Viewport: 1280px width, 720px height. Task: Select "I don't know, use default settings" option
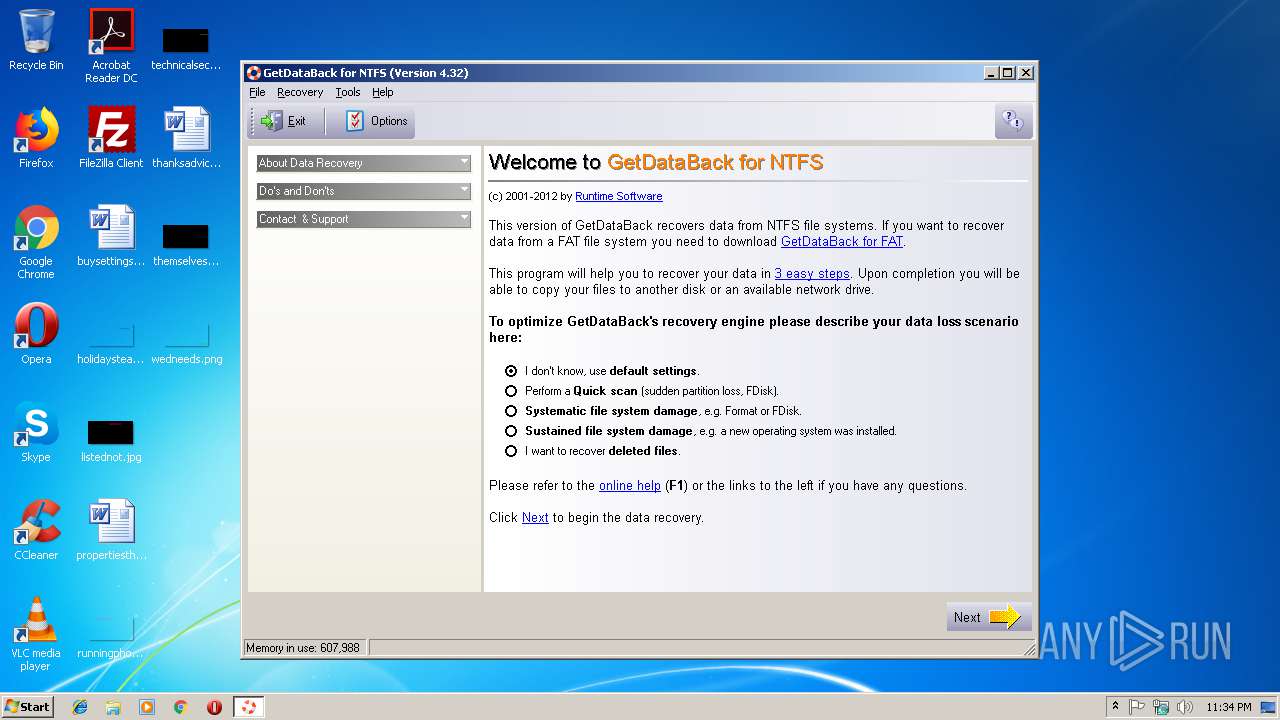click(511, 371)
